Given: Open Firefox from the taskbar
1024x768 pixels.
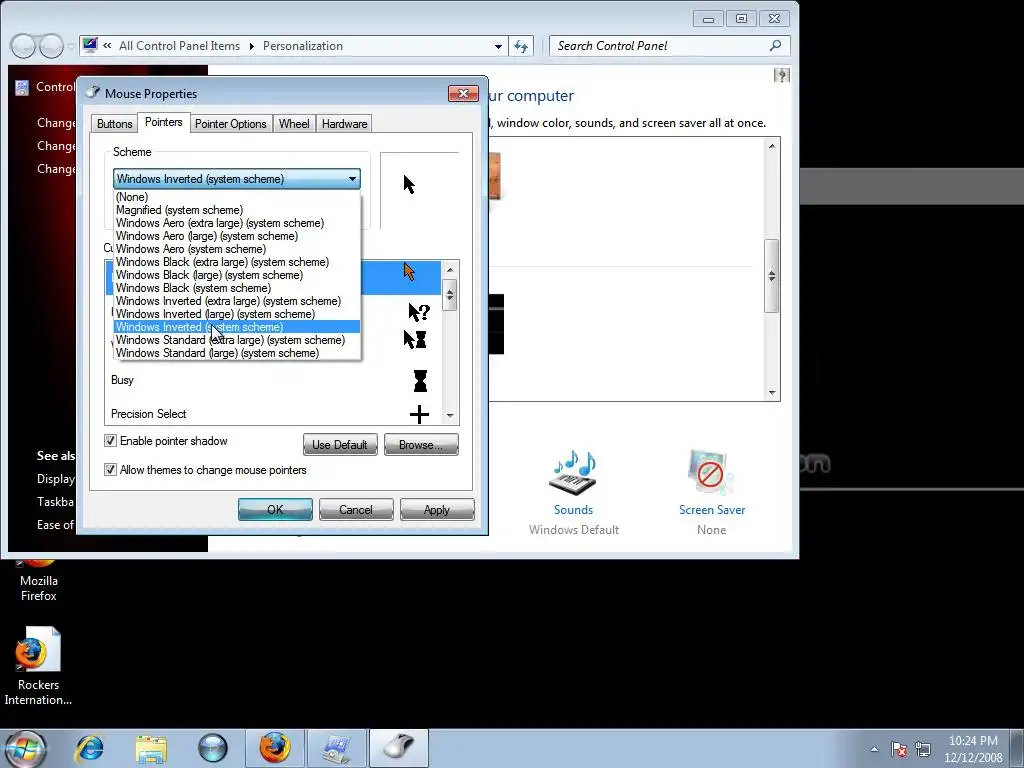Looking at the screenshot, I should point(275,748).
